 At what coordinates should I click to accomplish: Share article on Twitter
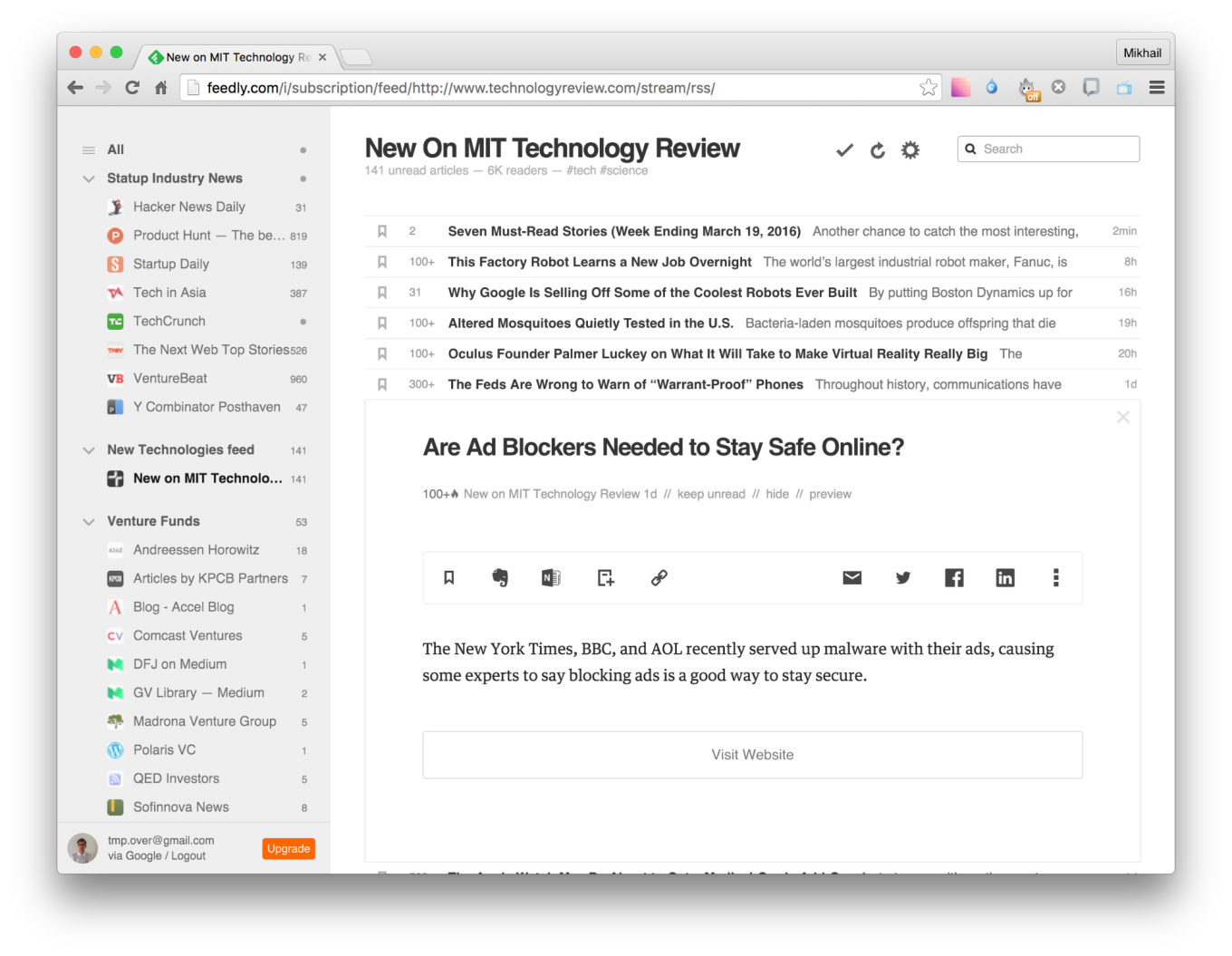[x=903, y=577]
